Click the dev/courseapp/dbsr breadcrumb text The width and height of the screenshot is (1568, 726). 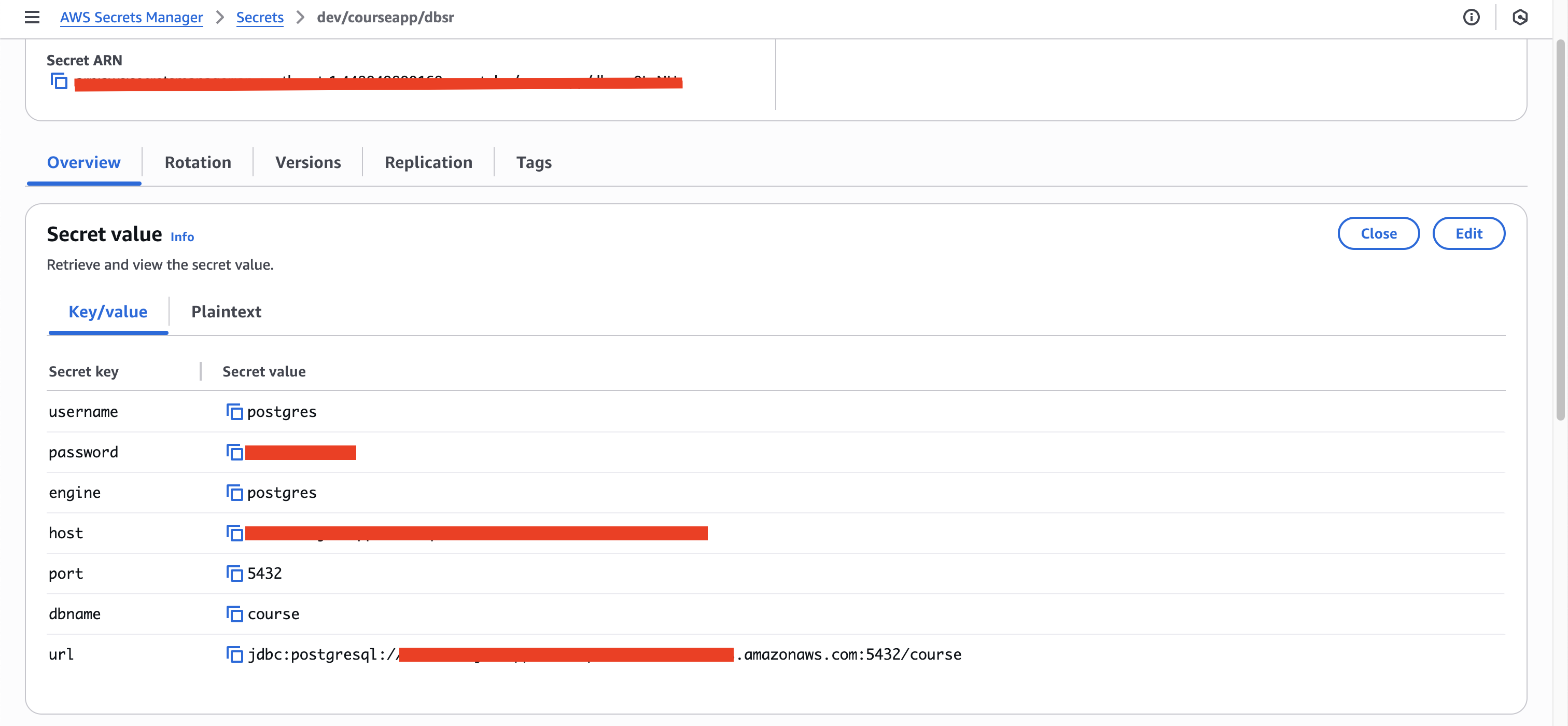[385, 17]
